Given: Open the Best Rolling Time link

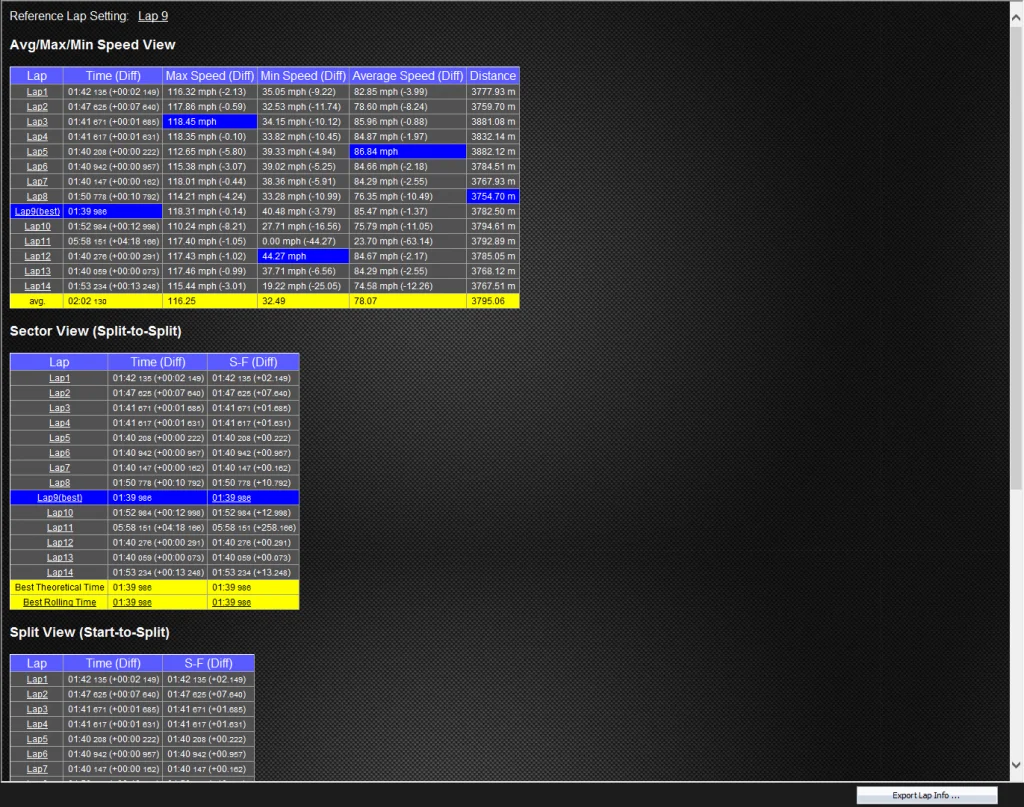Looking at the screenshot, I should click(x=59, y=603).
